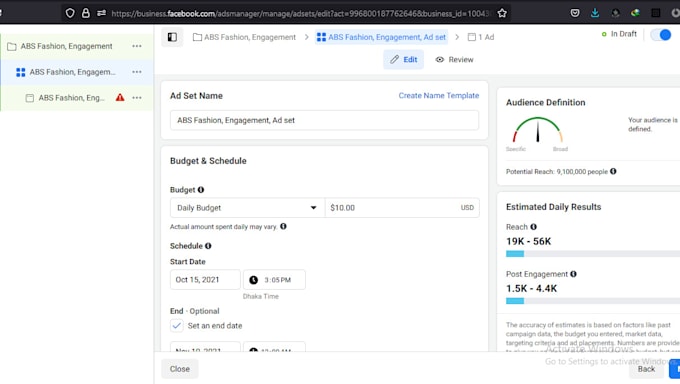Viewport: 680px width, 384px height.
Task: Click Create Name Template link
Action: (439, 95)
